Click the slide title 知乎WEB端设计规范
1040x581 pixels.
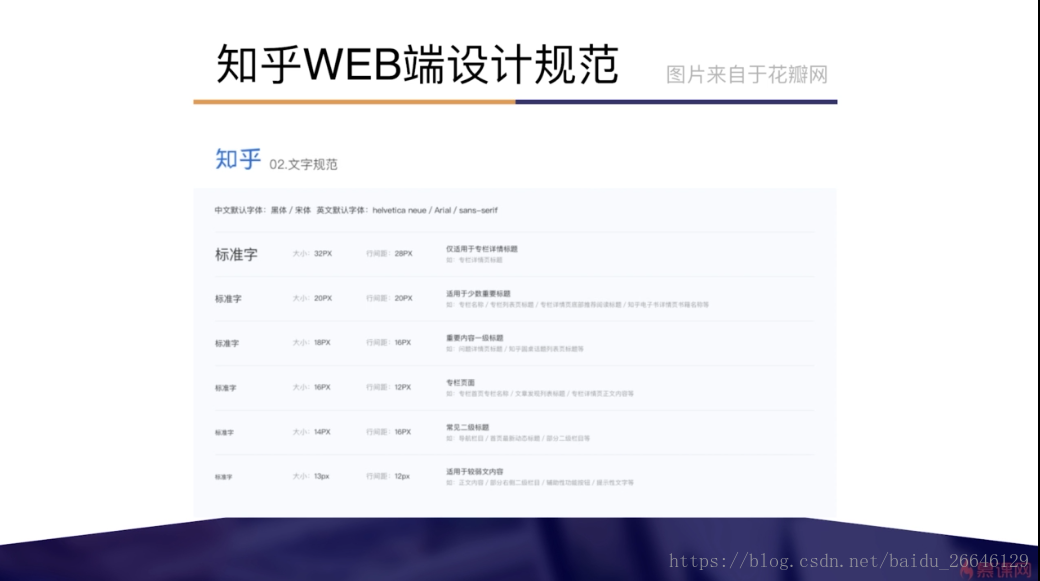(x=417, y=65)
